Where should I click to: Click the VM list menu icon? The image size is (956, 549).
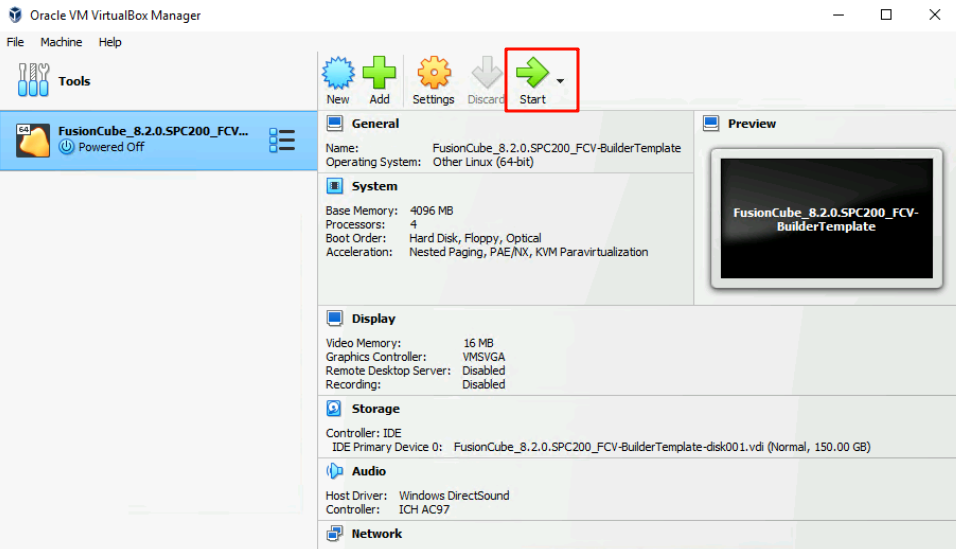pyautogui.click(x=282, y=140)
